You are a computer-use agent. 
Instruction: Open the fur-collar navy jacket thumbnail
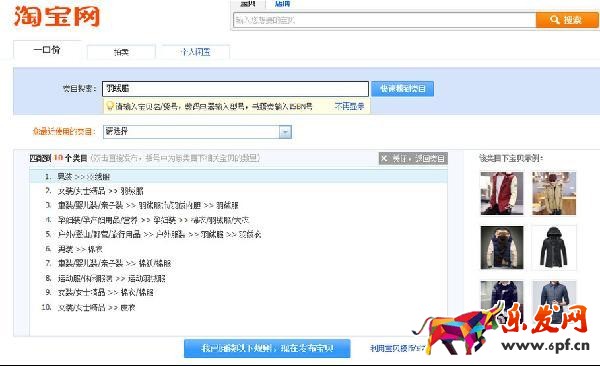coord(502,247)
